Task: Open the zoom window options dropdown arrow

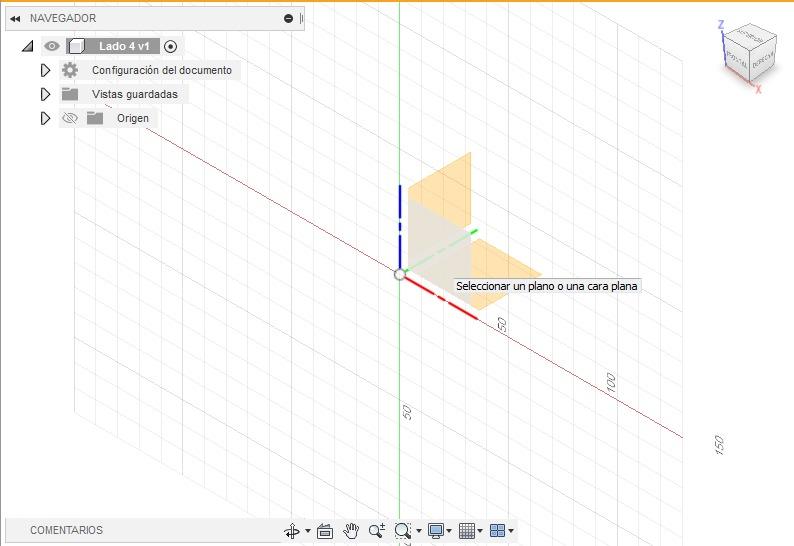Action: click(x=419, y=531)
